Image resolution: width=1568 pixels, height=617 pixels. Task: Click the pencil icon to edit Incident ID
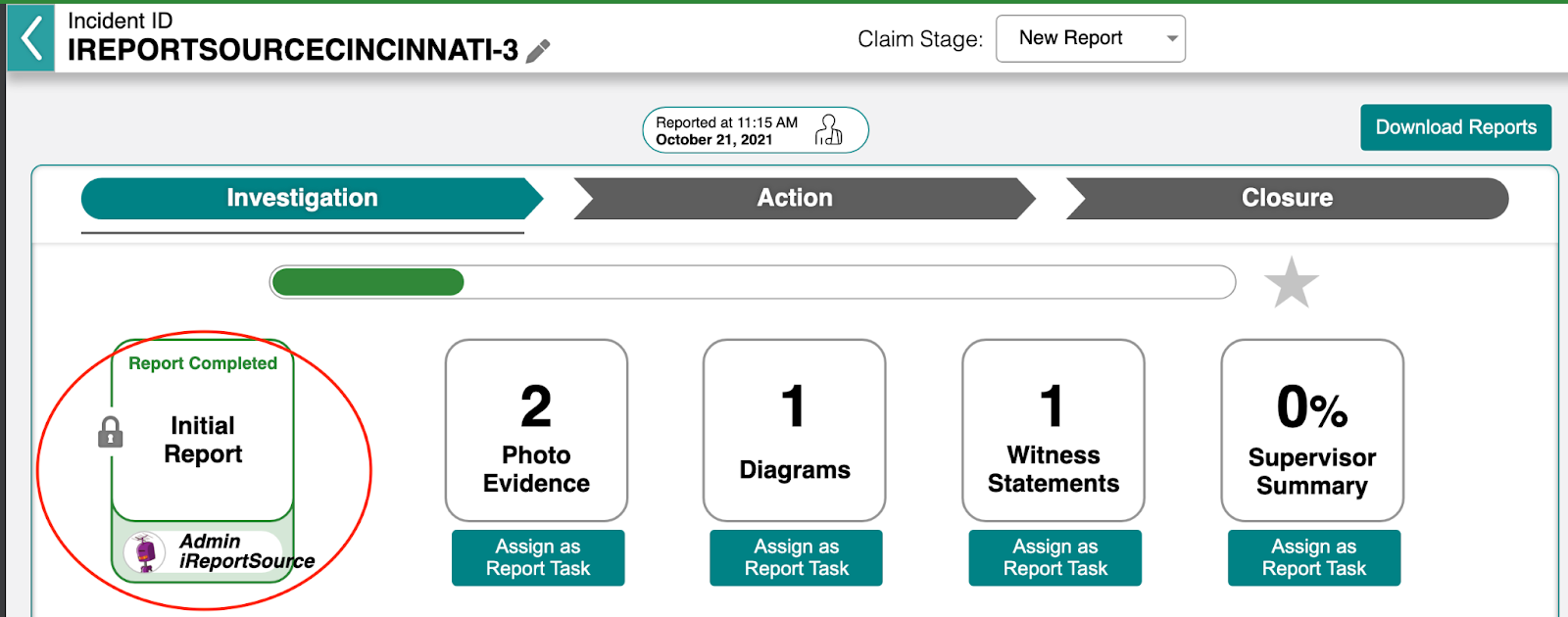click(538, 51)
